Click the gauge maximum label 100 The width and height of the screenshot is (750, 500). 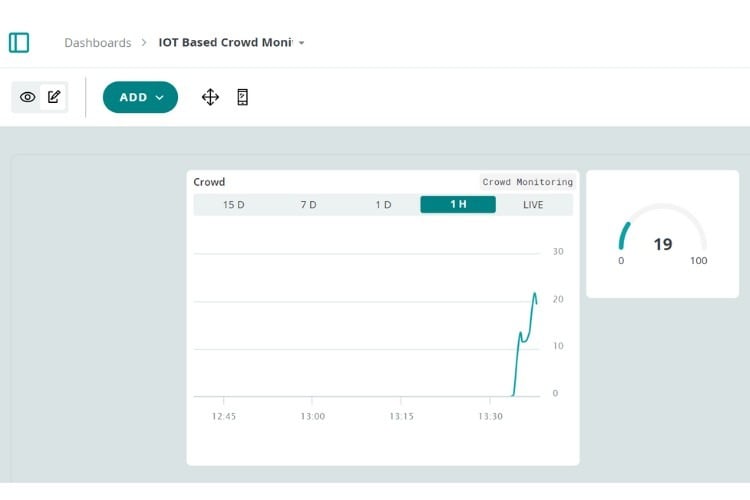coord(698,261)
